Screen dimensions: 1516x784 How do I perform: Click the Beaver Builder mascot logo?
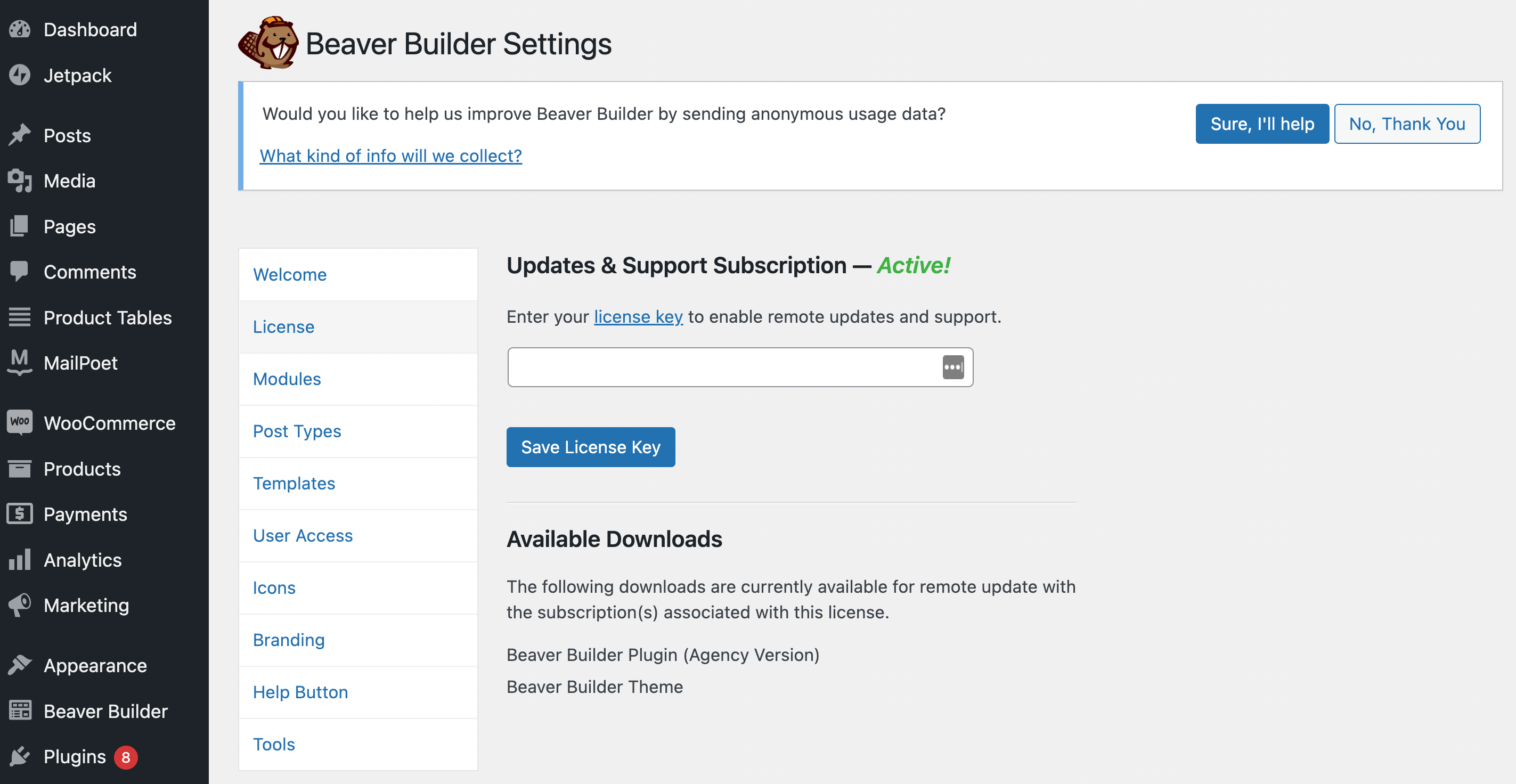(x=269, y=44)
